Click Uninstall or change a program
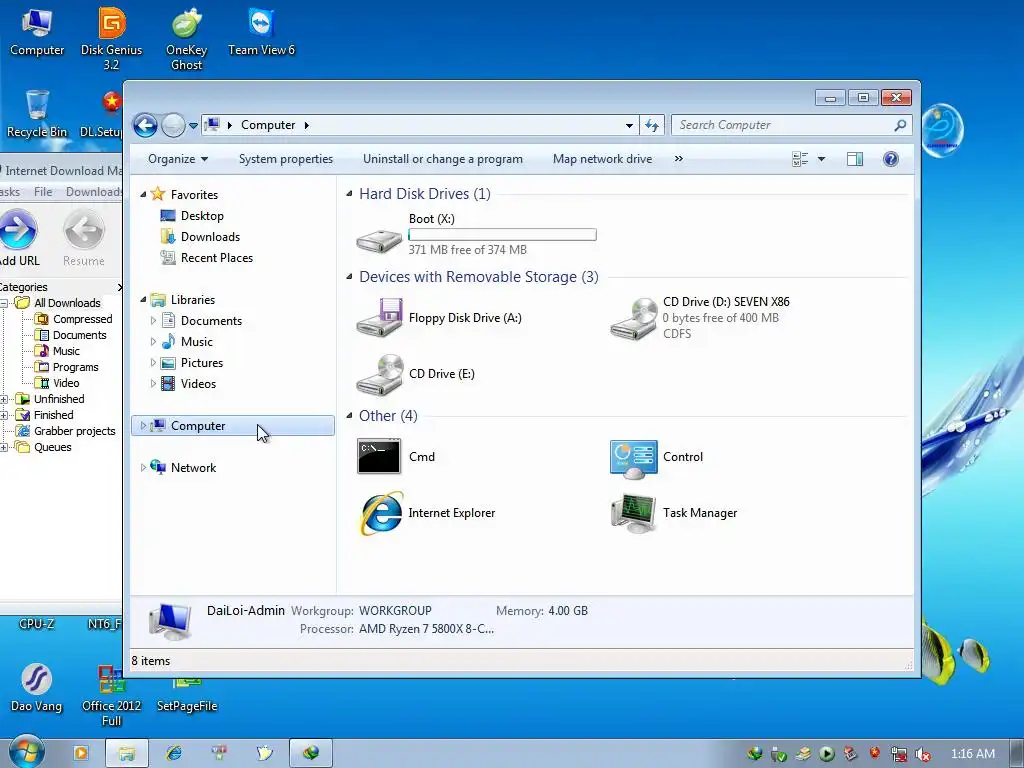The width and height of the screenshot is (1024, 768). click(x=443, y=159)
